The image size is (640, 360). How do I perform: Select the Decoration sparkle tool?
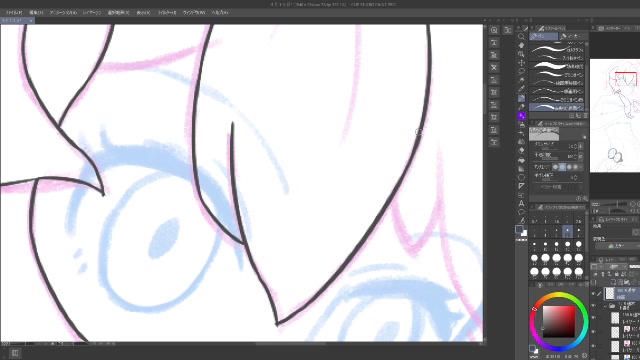click(521, 133)
